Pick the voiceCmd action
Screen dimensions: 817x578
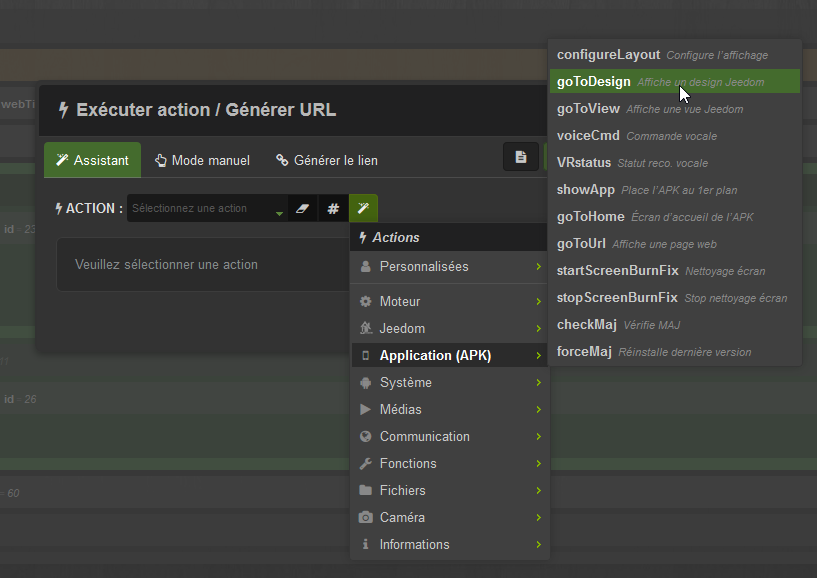tap(675, 136)
